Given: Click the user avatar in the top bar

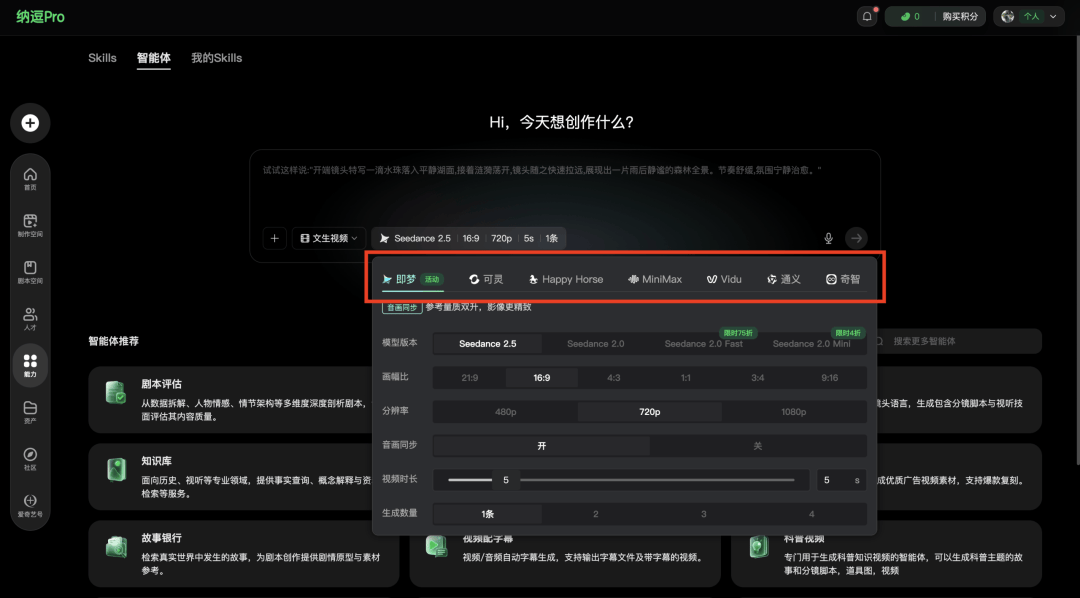Looking at the screenshot, I should coord(1008,17).
